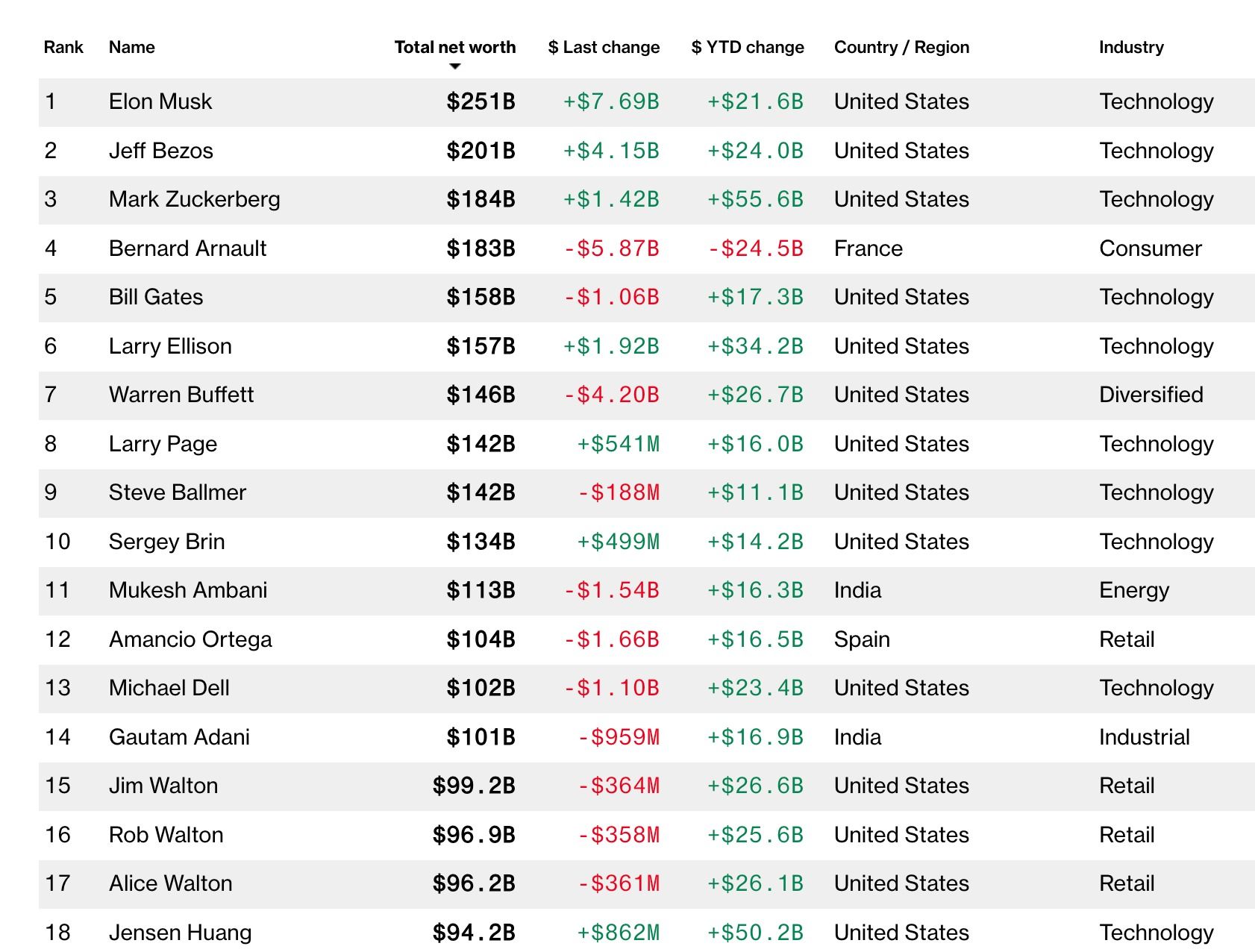Sort by the Country / Region header

(x=901, y=47)
